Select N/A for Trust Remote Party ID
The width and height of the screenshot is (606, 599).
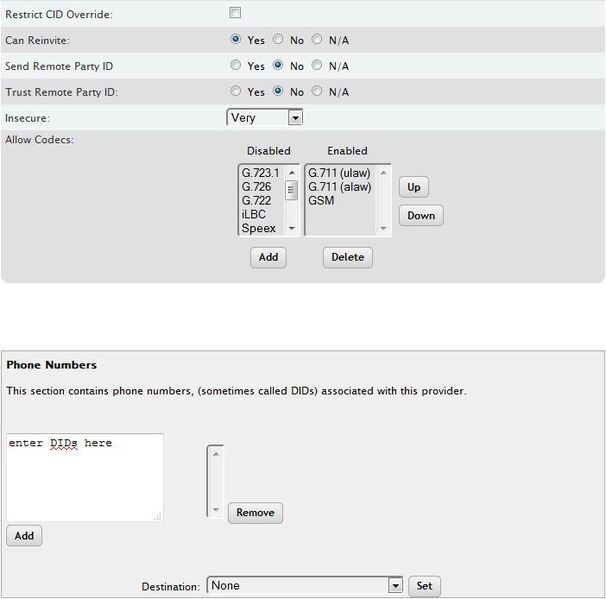(x=317, y=92)
